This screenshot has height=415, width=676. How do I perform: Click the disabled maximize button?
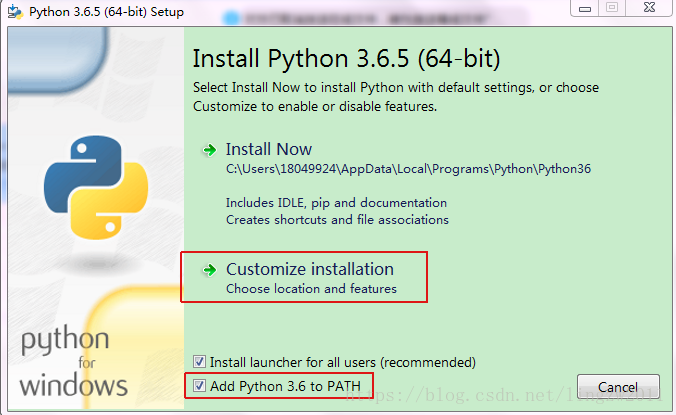[x=612, y=8]
